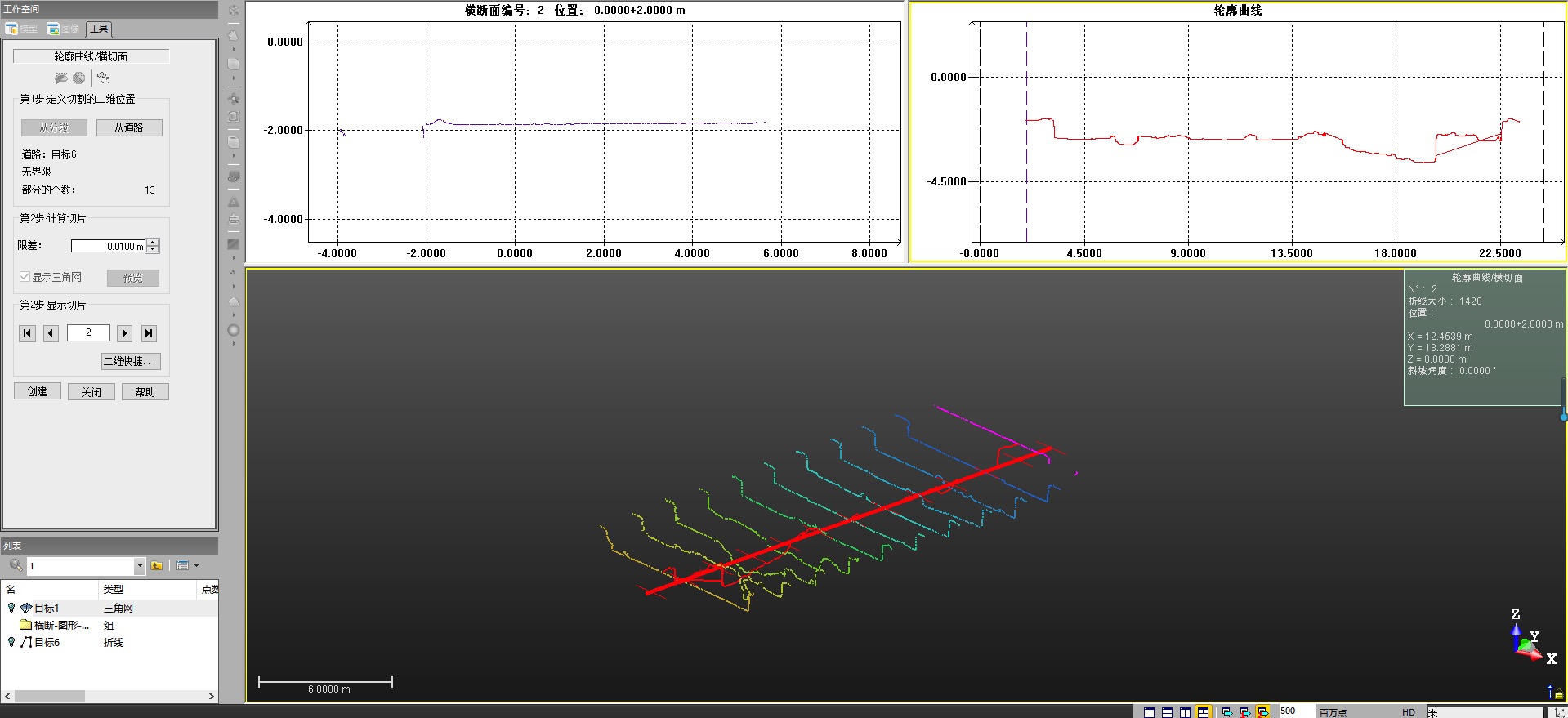Click the list scrollbar left arrow

coord(7,696)
